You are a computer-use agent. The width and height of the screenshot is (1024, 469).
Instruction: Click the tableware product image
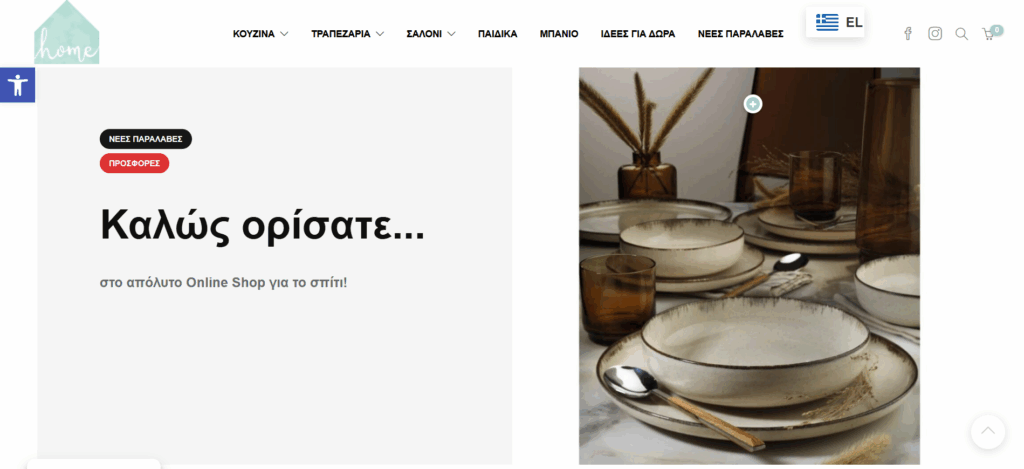pos(749,266)
